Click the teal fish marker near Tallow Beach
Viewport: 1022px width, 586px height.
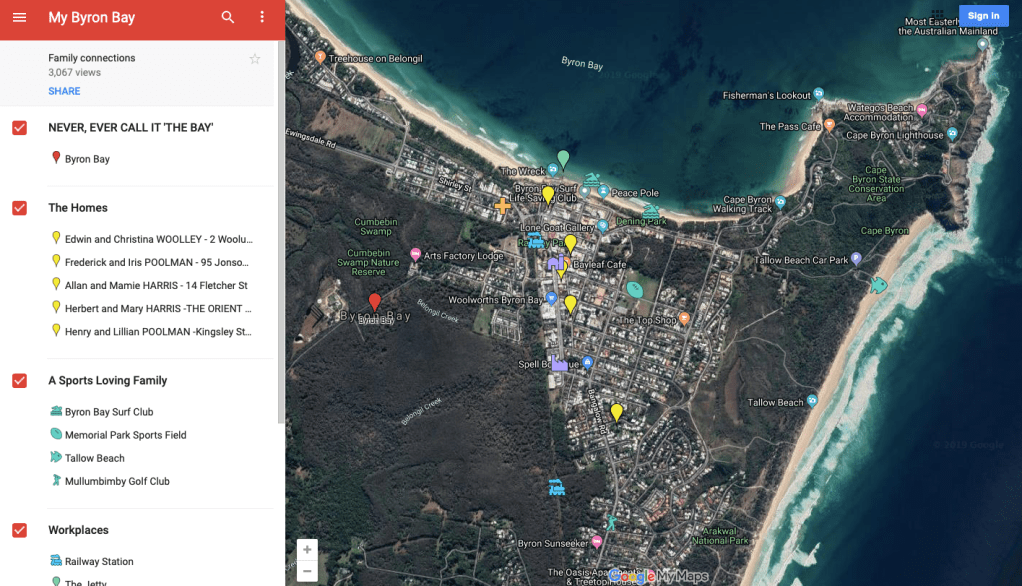click(x=878, y=285)
